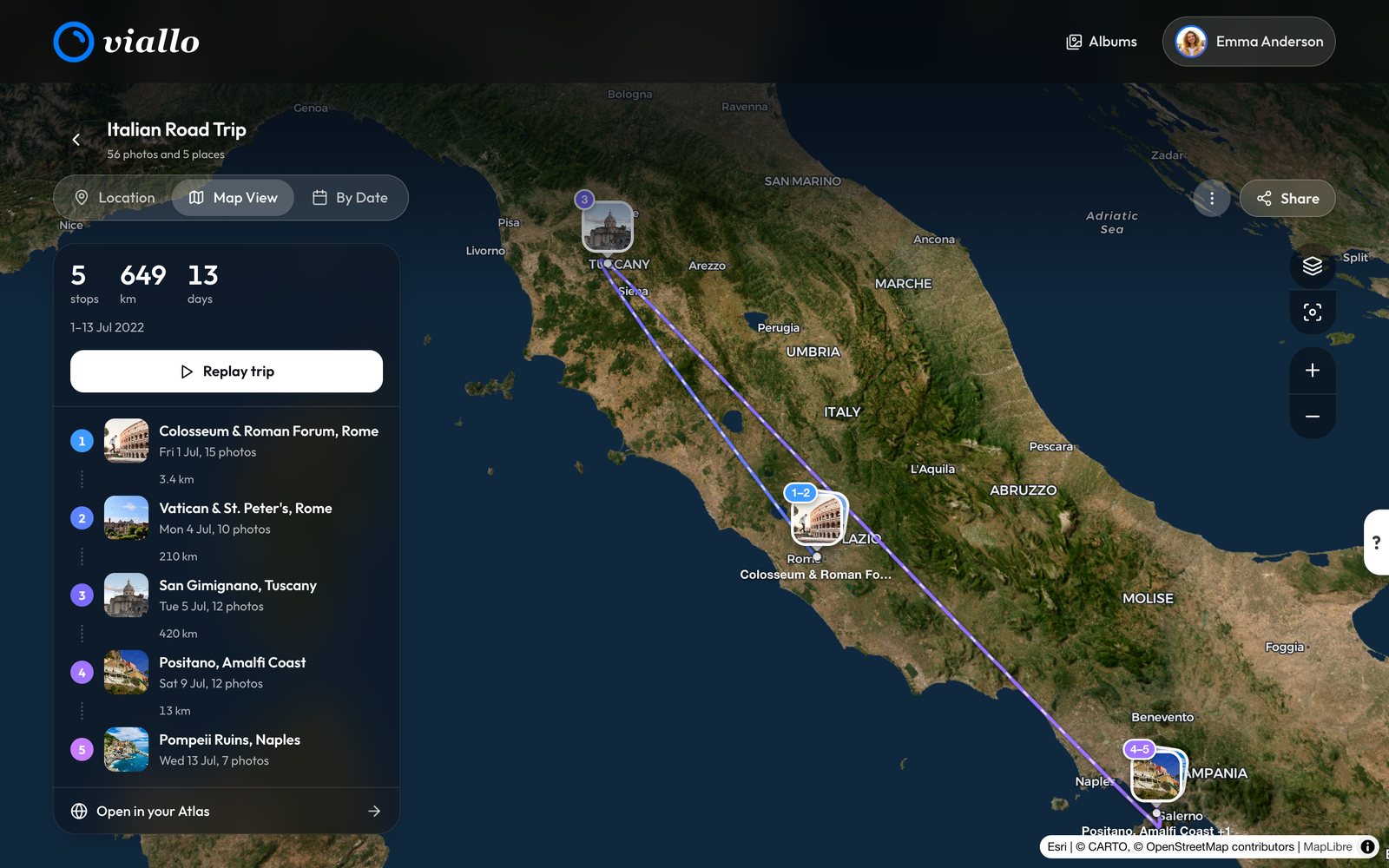Screen dimensions: 1389x868
Task: Open Emma Anderson profile menu
Action: (x=1248, y=42)
